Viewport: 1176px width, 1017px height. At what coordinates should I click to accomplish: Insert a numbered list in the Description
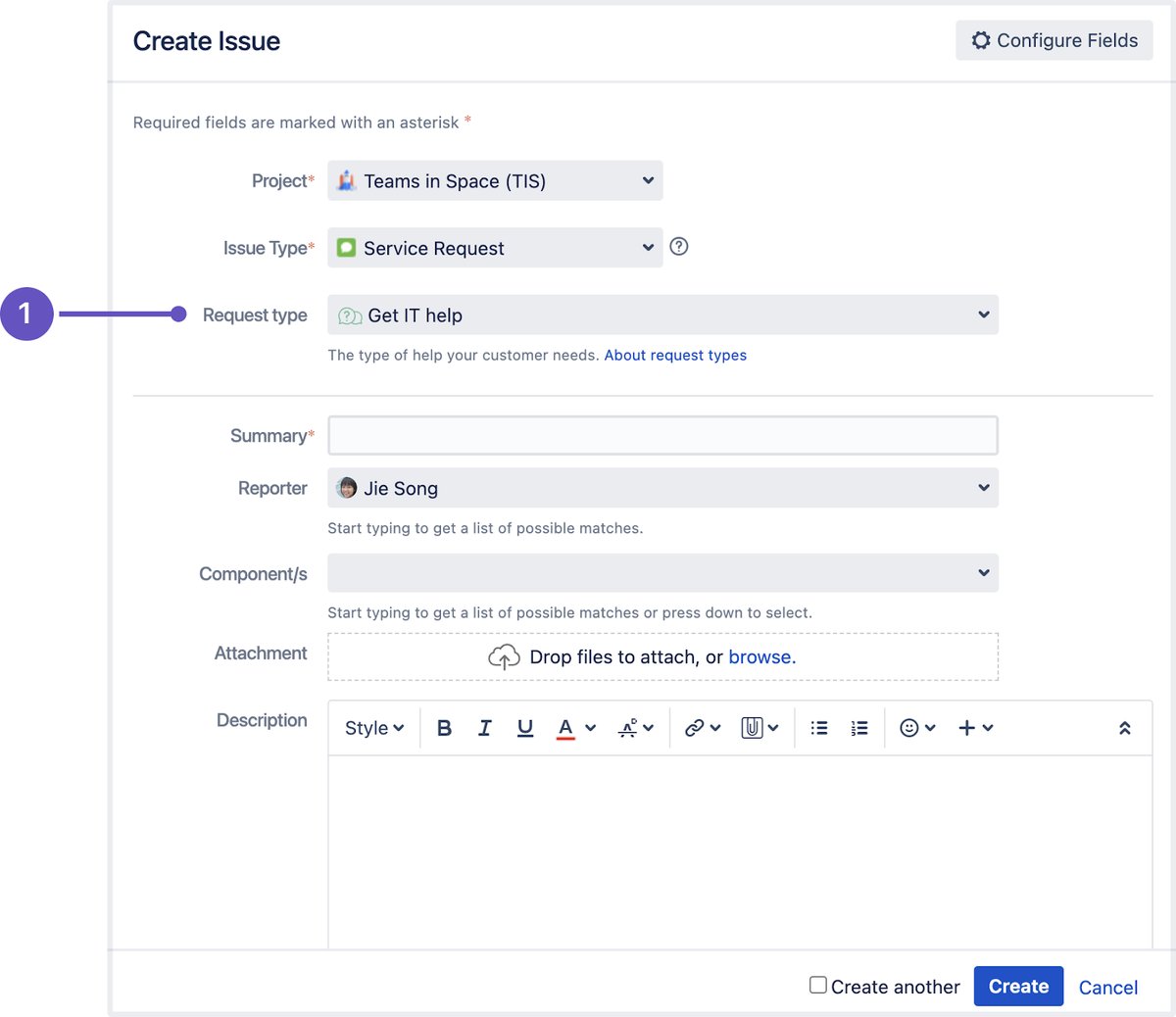[859, 727]
